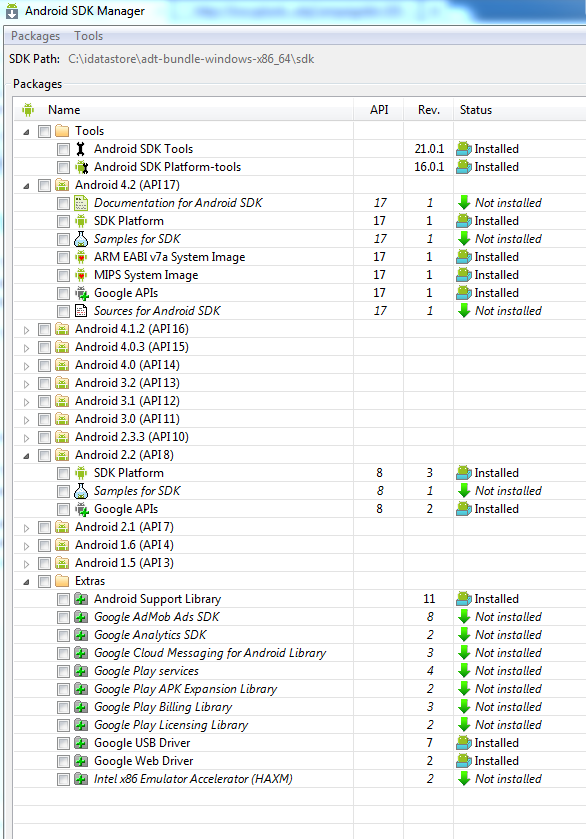Click the flask icon for API 8 Samples

tap(81, 491)
